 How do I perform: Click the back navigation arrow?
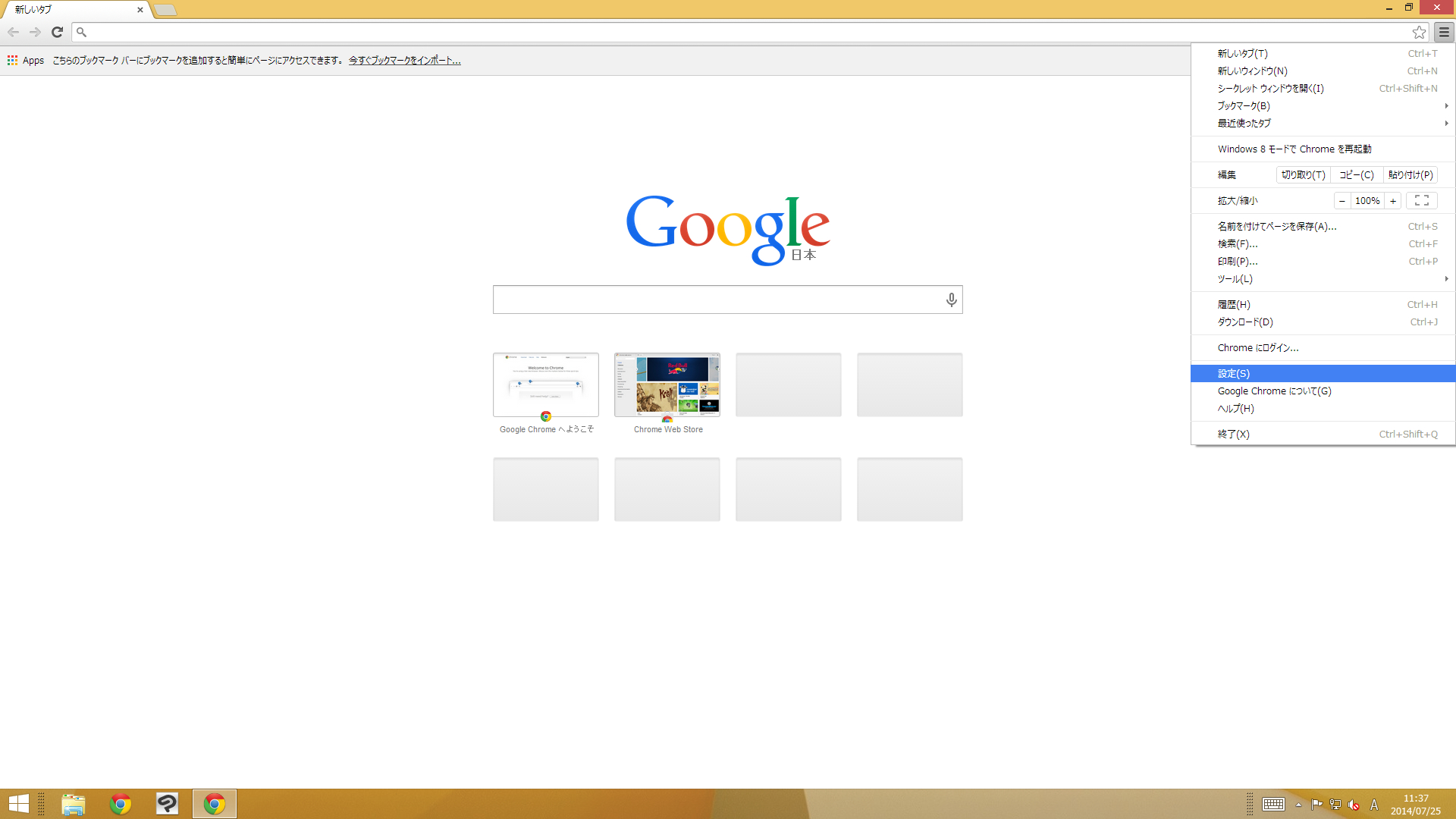coord(13,32)
